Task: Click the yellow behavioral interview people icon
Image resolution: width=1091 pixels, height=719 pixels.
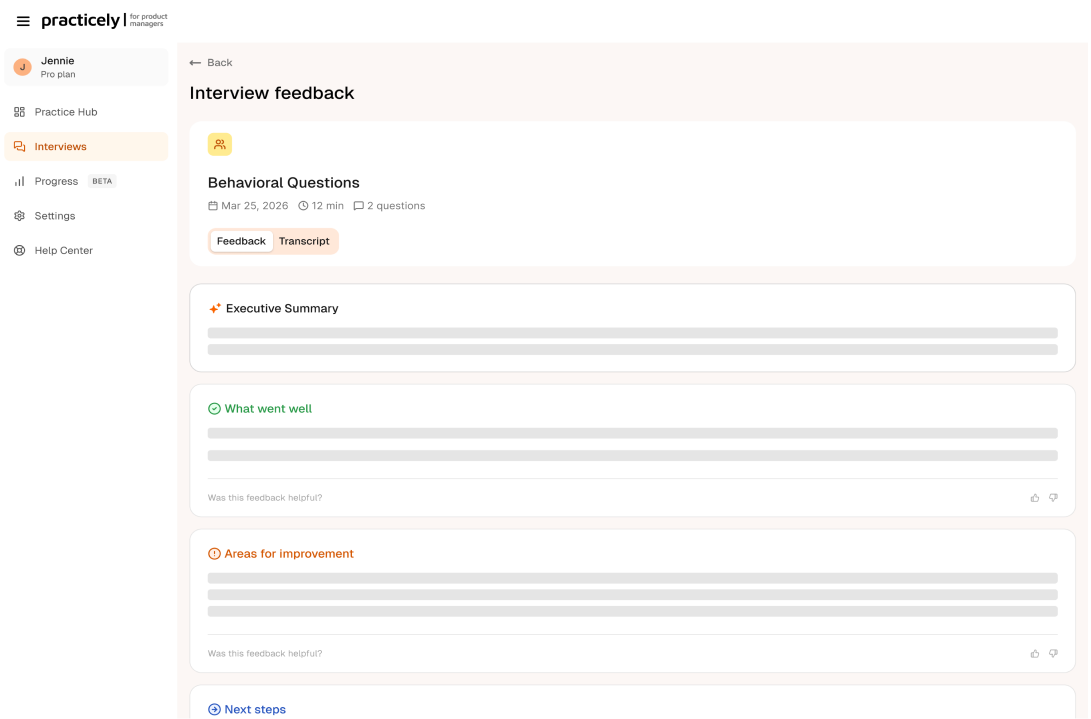Action: tap(220, 145)
